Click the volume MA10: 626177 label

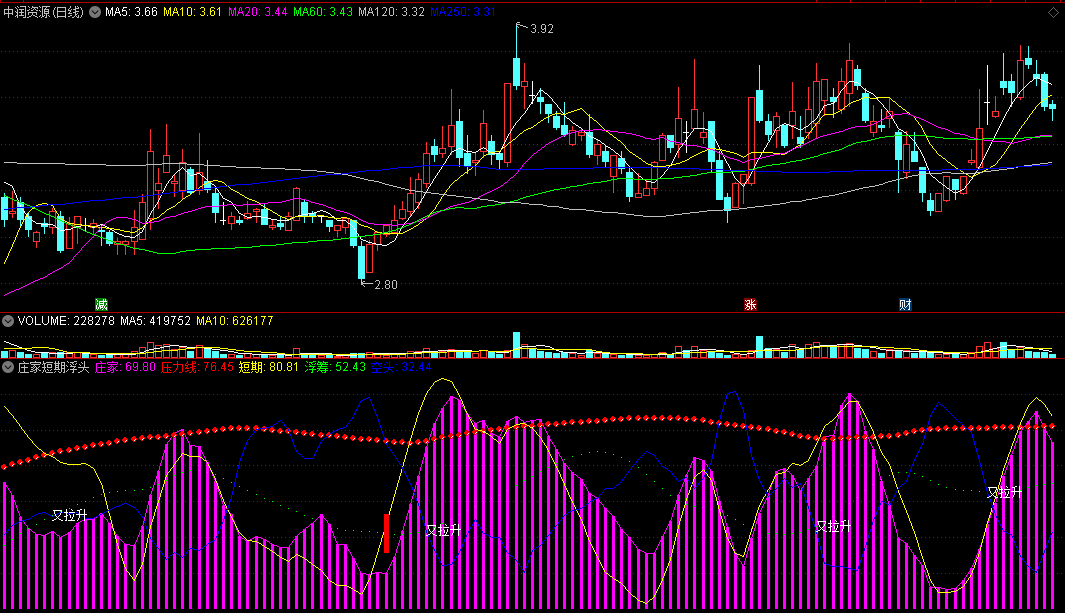click(235, 321)
